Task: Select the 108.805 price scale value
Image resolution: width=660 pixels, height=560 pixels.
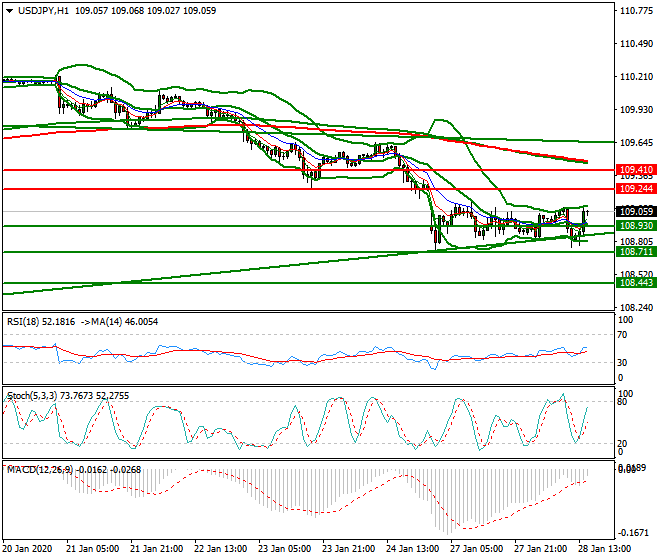Action: [x=636, y=241]
